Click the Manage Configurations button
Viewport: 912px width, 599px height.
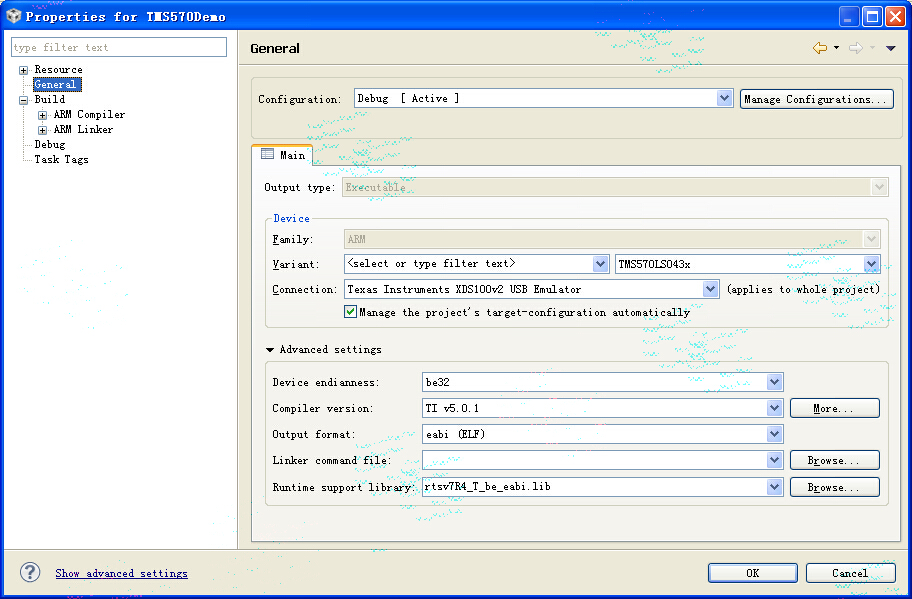pos(817,99)
